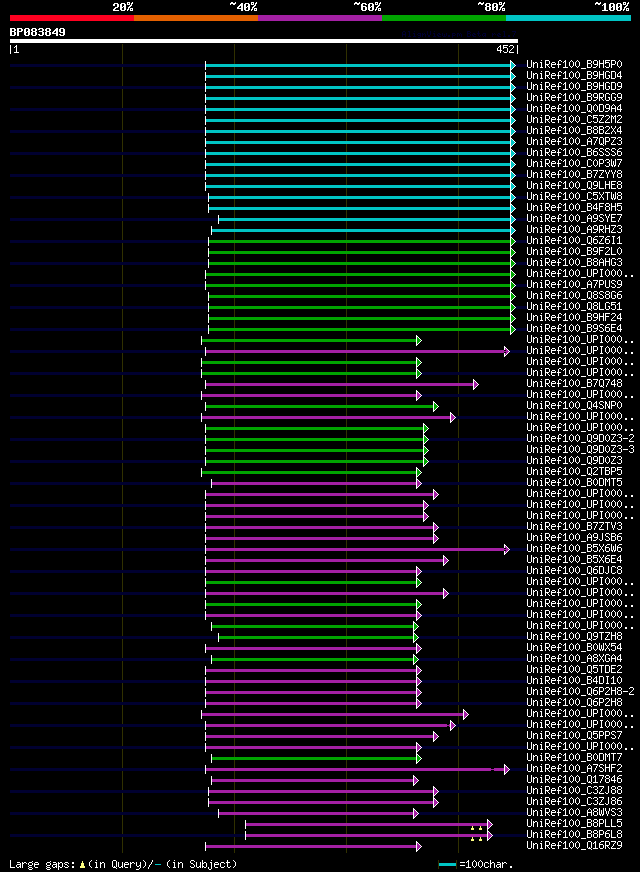Click the cyan ~100% identity legend segment
Viewport: 640px width, 872px height.
point(568,18)
